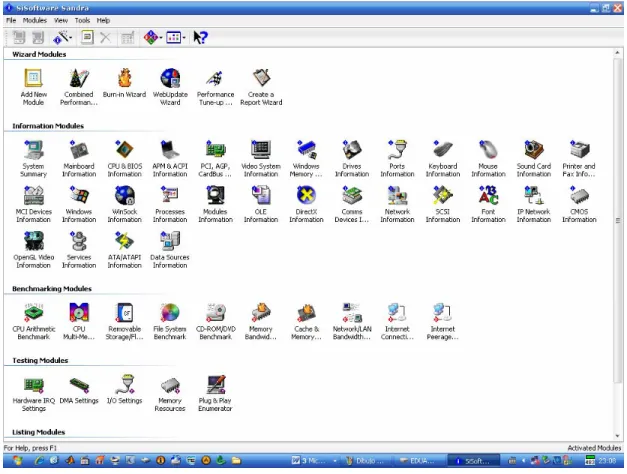
Task: Select Processes Information icon
Action: coord(170,204)
